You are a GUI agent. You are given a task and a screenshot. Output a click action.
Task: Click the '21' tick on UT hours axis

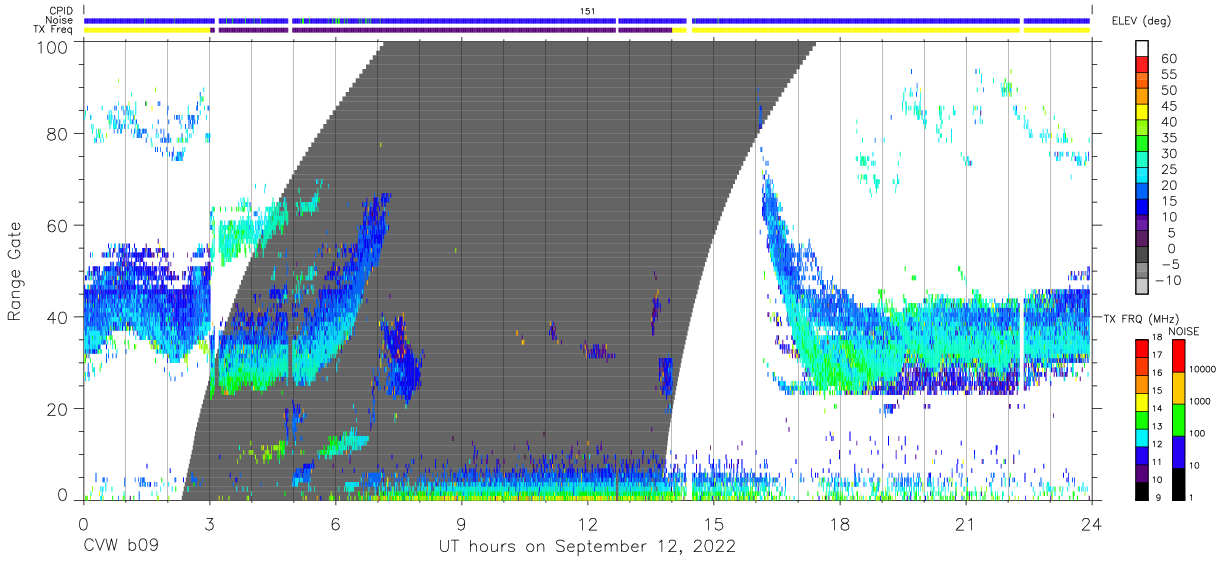(x=966, y=524)
